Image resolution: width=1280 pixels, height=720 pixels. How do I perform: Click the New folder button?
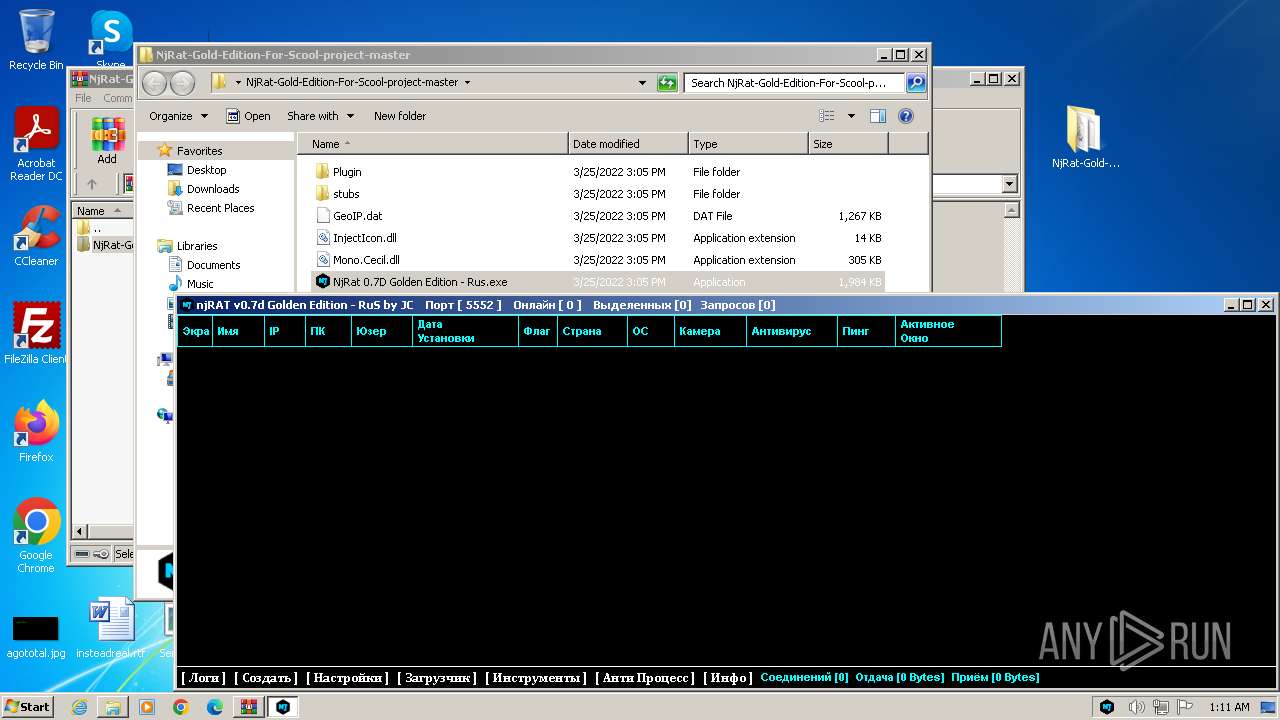(400, 116)
